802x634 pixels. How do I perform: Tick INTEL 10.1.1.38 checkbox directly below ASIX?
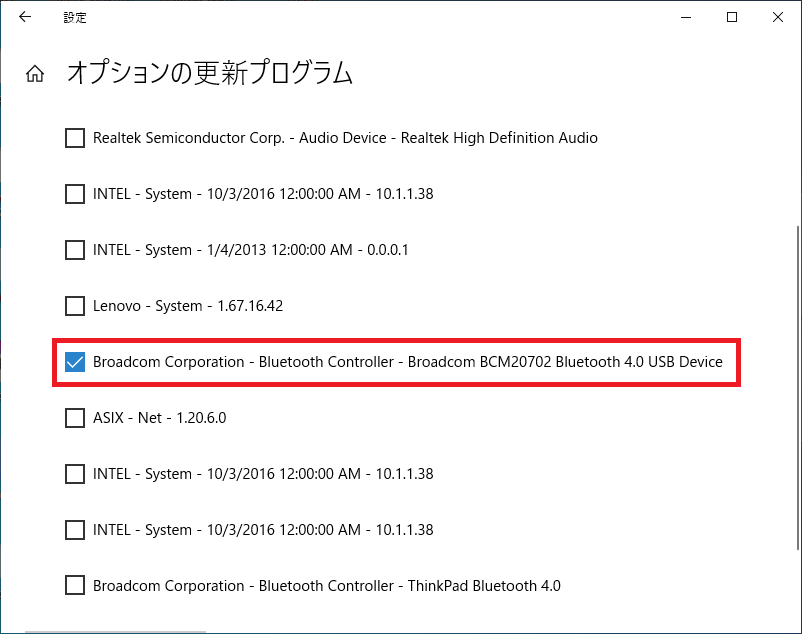pyautogui.click(x=75, y=474)
